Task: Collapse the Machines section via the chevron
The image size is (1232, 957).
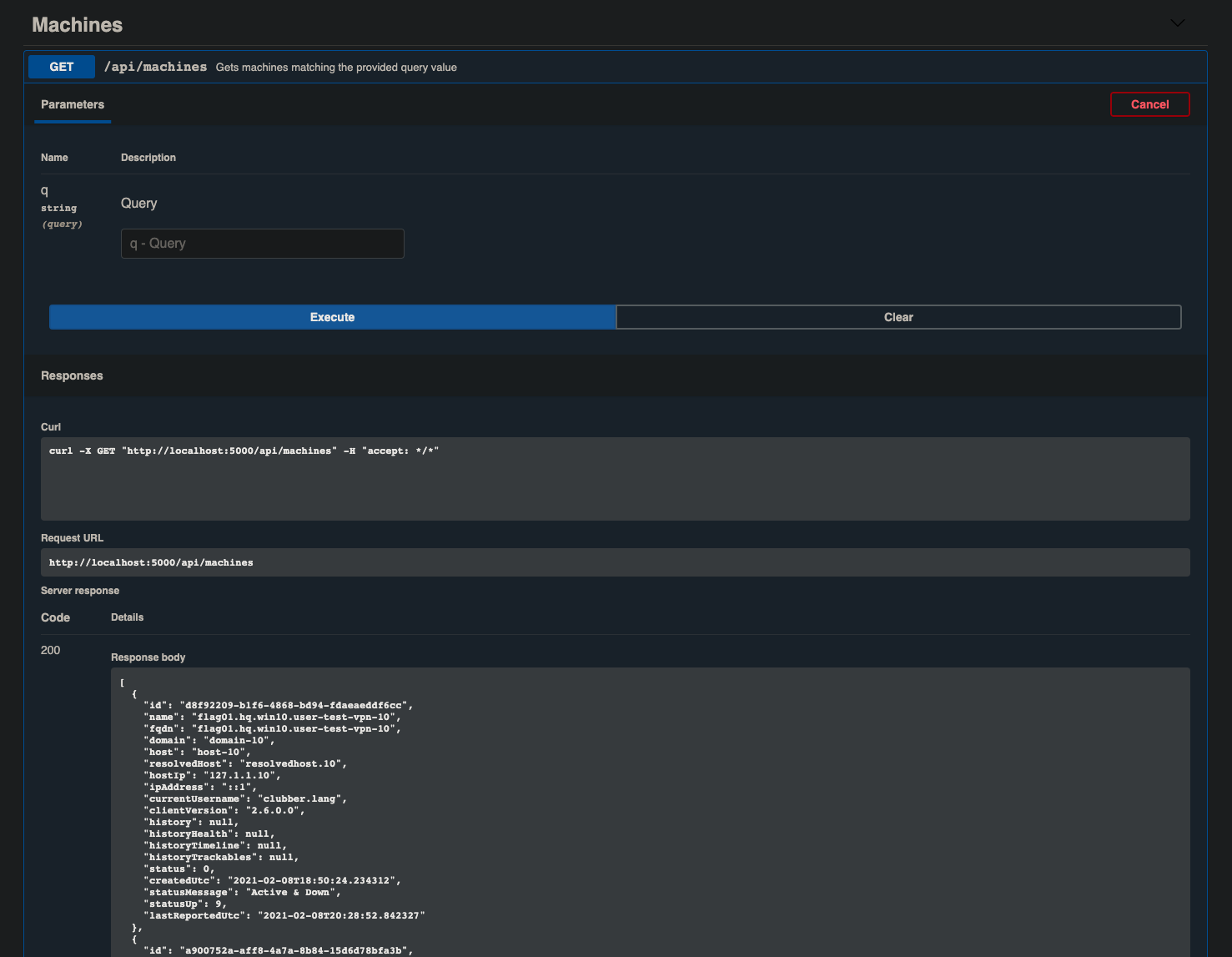Action: coord(1176,23)
